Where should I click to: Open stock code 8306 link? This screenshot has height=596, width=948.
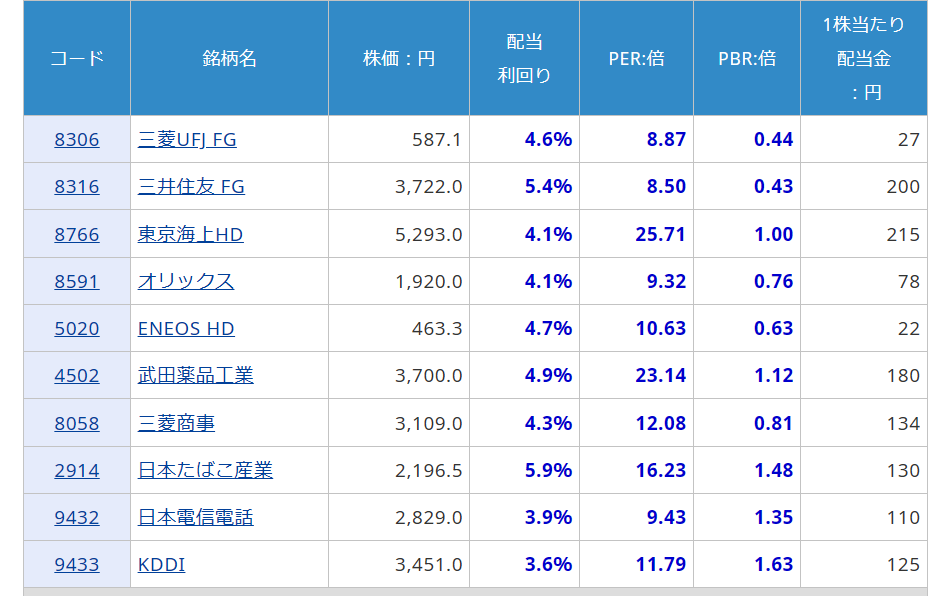pyautogui.click(x=77, y=140)
